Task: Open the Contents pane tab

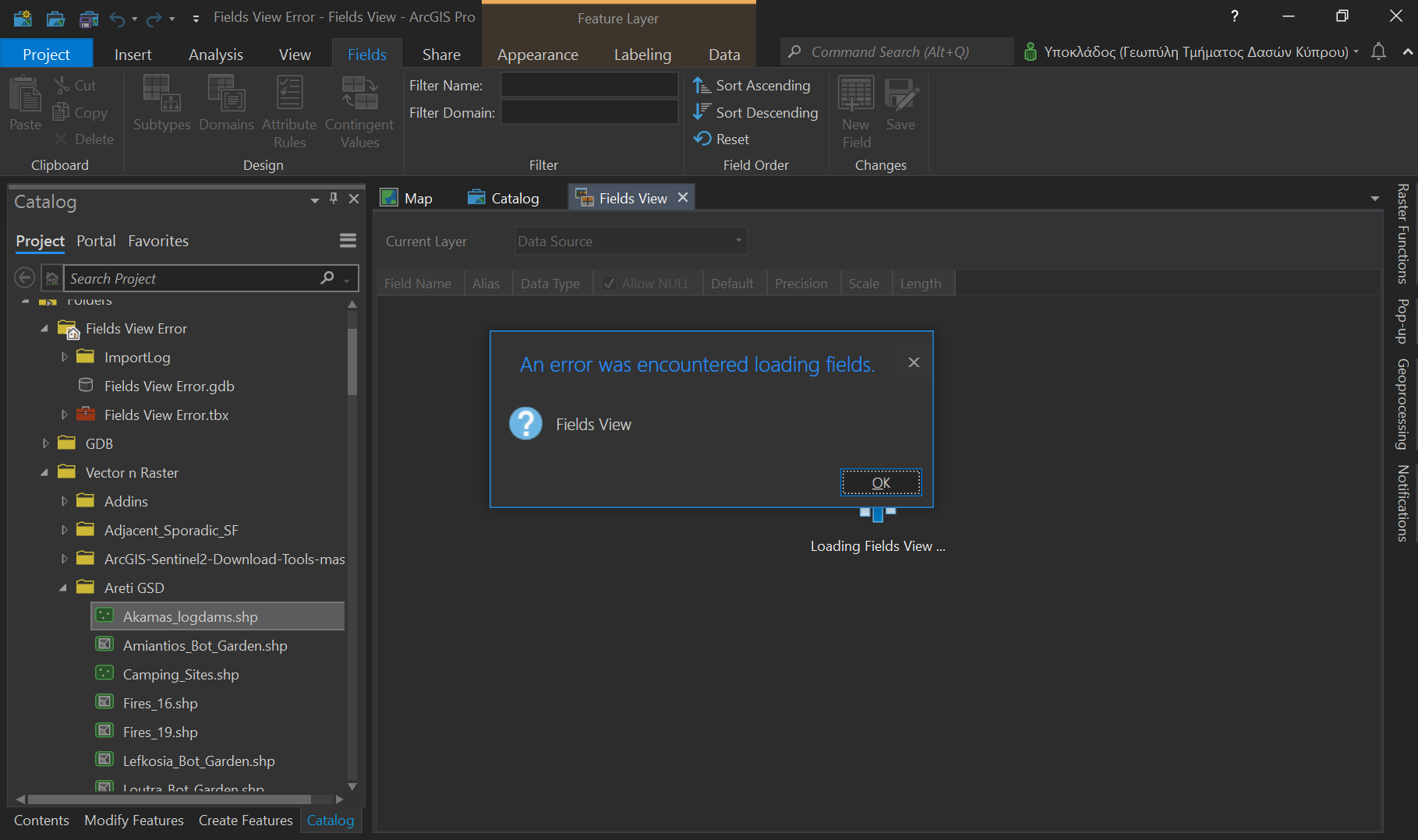Action: click(41, 820)
